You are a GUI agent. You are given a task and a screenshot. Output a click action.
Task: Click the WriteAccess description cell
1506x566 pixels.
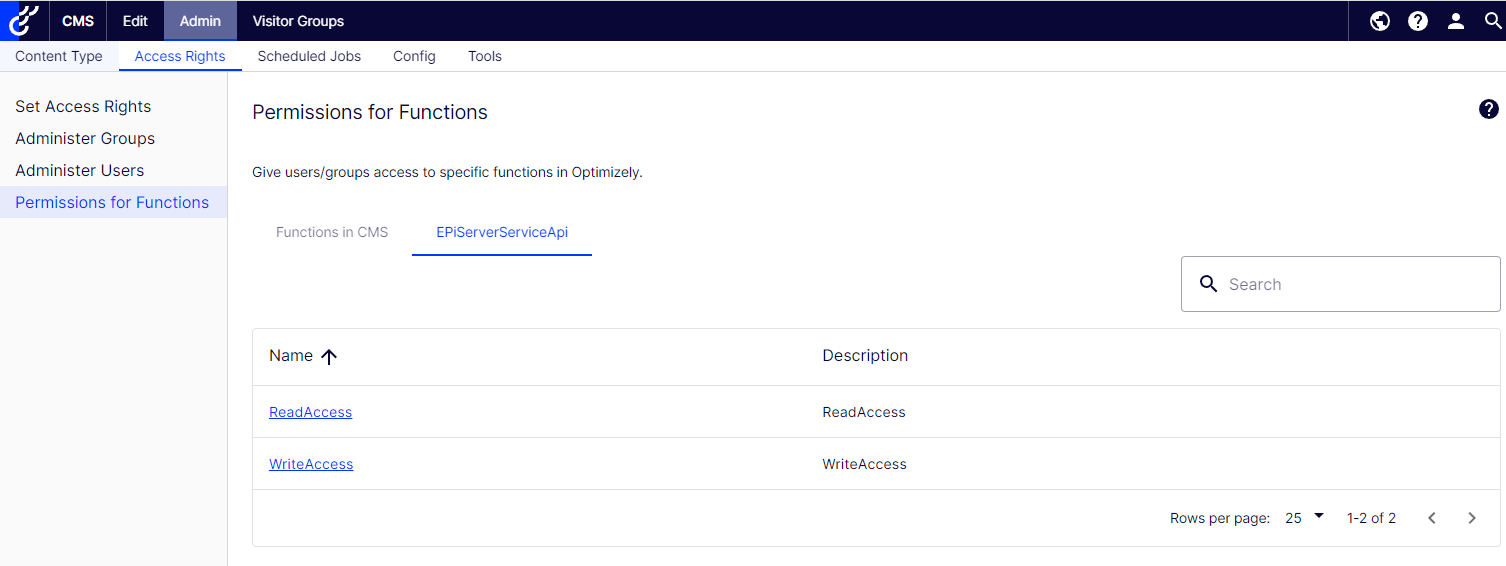click(x=865, y=464)
